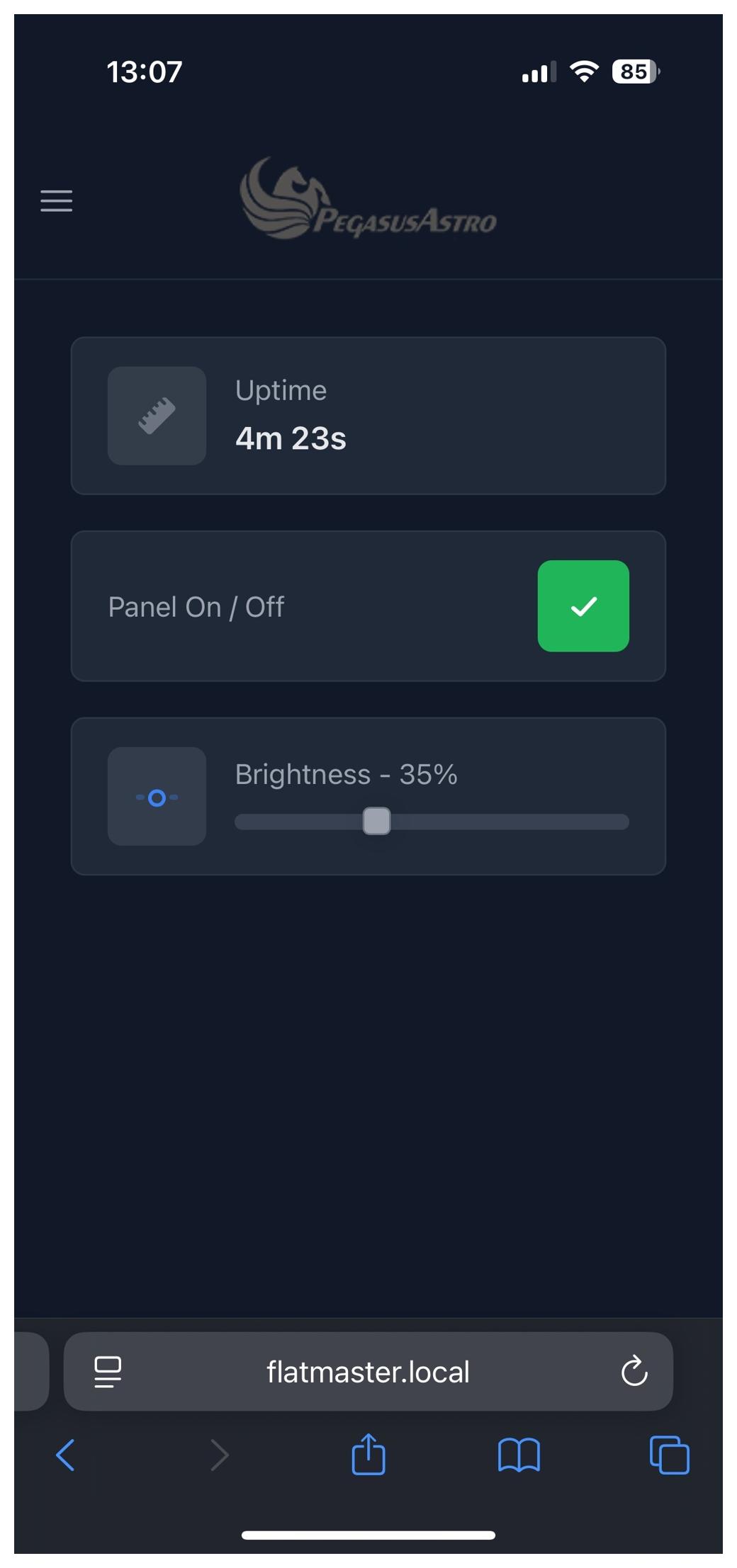Image resolution: width=737 pixels, height=1568 pixels.
Task: Go back to the previous page
Action: pos(65,1455)
